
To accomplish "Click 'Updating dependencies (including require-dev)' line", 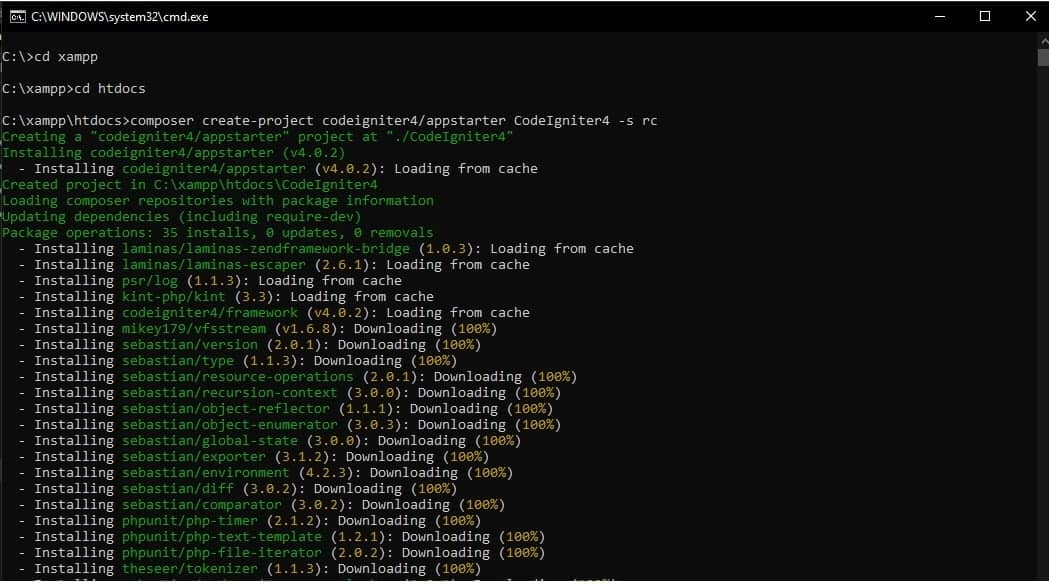I will point(181,217).
